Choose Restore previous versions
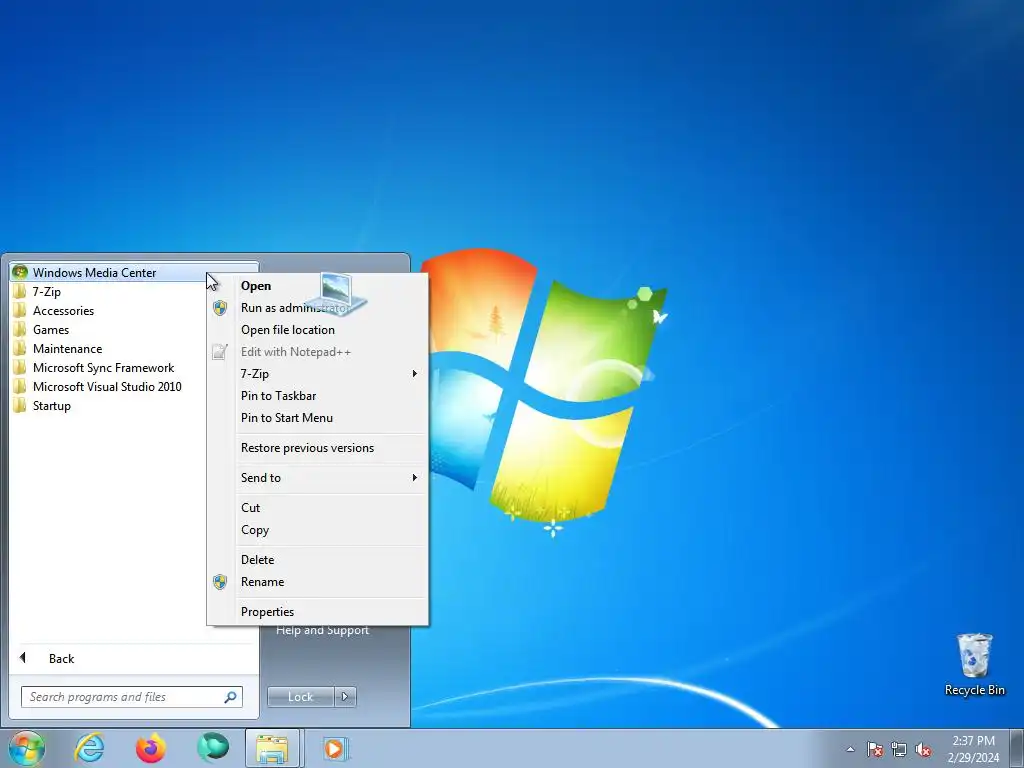Image resolution: width=1024 pixels, height=768 pixels. pos(317,448)
